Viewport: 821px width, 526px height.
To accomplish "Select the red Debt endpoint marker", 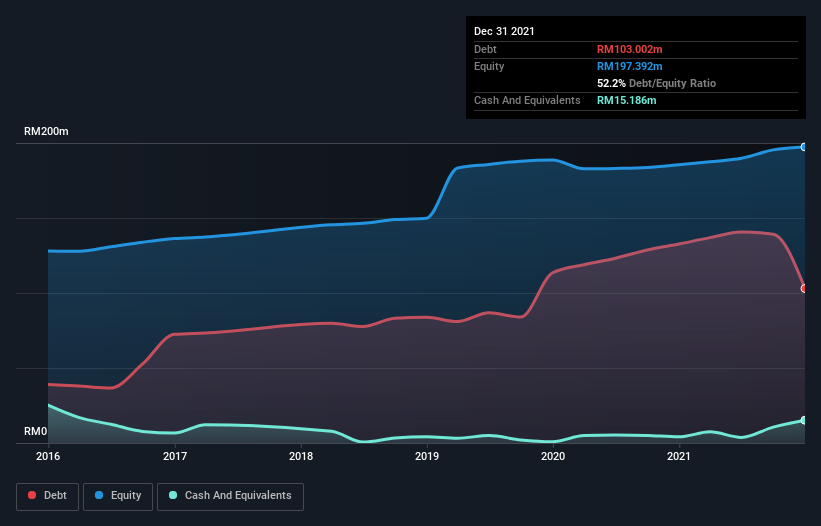I will [x=804, y=288].
